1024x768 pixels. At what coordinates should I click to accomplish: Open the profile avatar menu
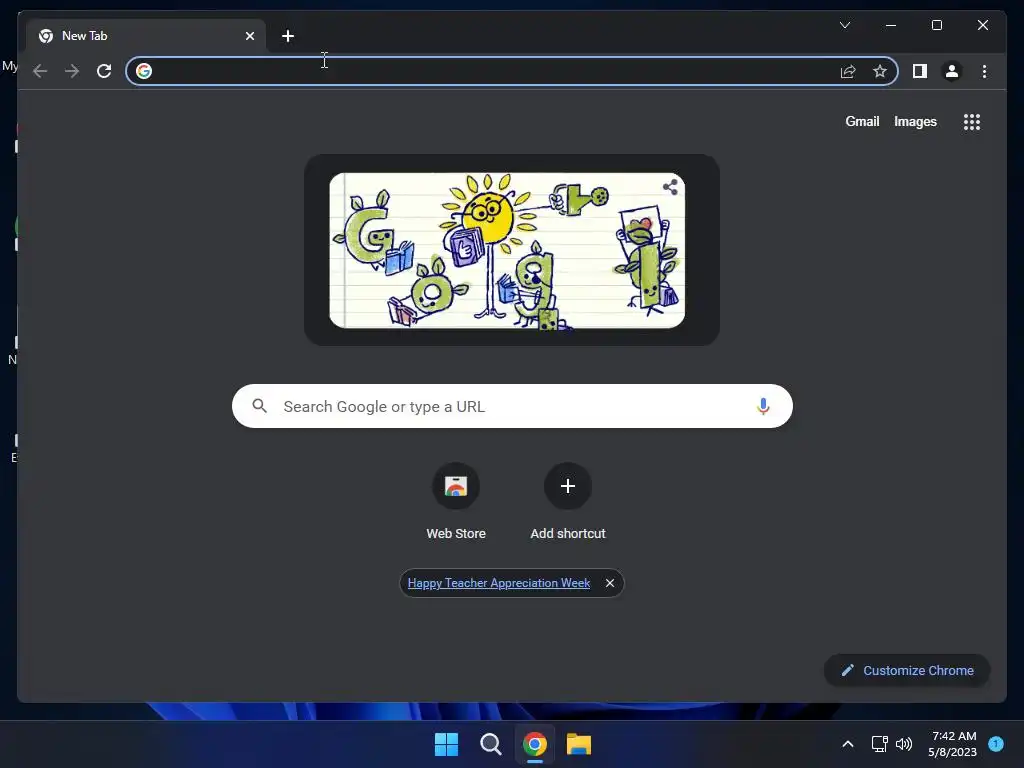(952, 71)
